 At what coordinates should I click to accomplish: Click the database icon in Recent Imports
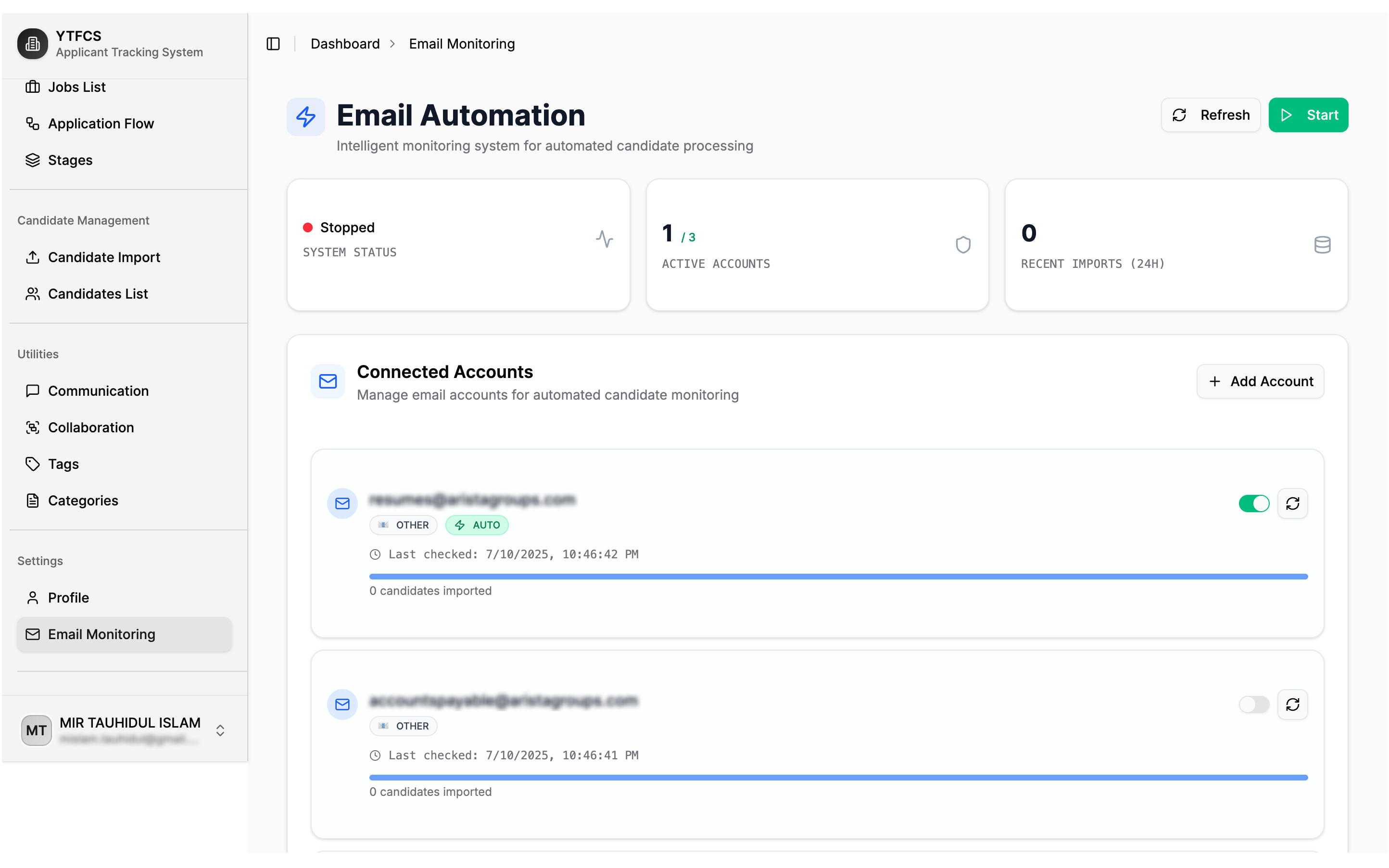click(x=1323, y=245)
